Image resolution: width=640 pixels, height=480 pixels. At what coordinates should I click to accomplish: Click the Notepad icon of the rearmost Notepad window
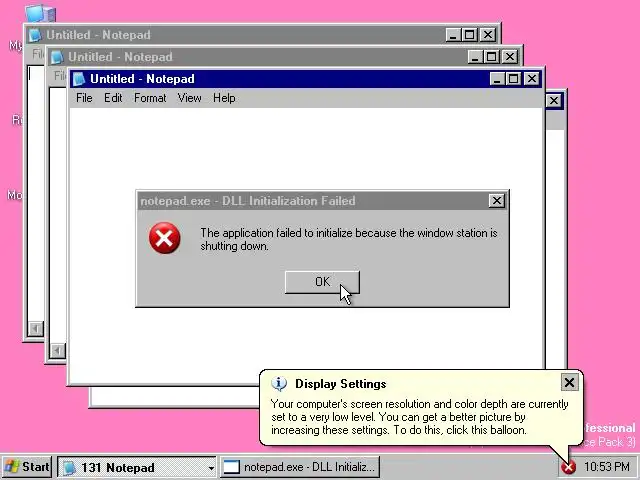(x=35, y=35)
